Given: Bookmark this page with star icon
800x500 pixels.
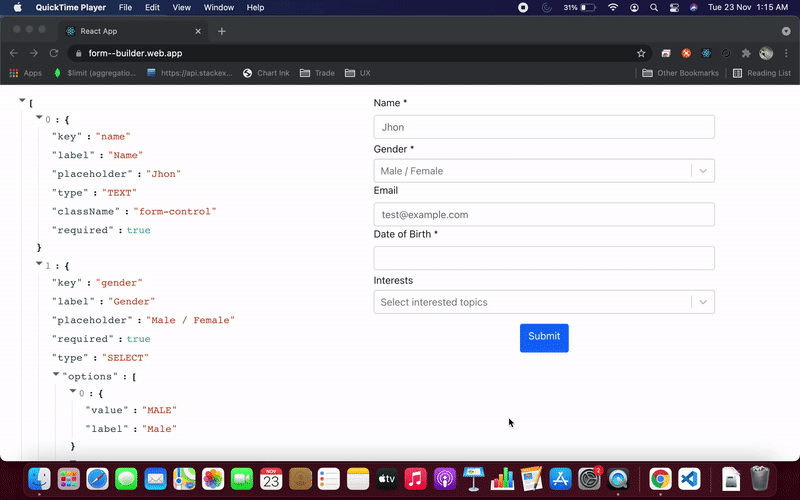Looking at the screenshot, I should (641, 53).
